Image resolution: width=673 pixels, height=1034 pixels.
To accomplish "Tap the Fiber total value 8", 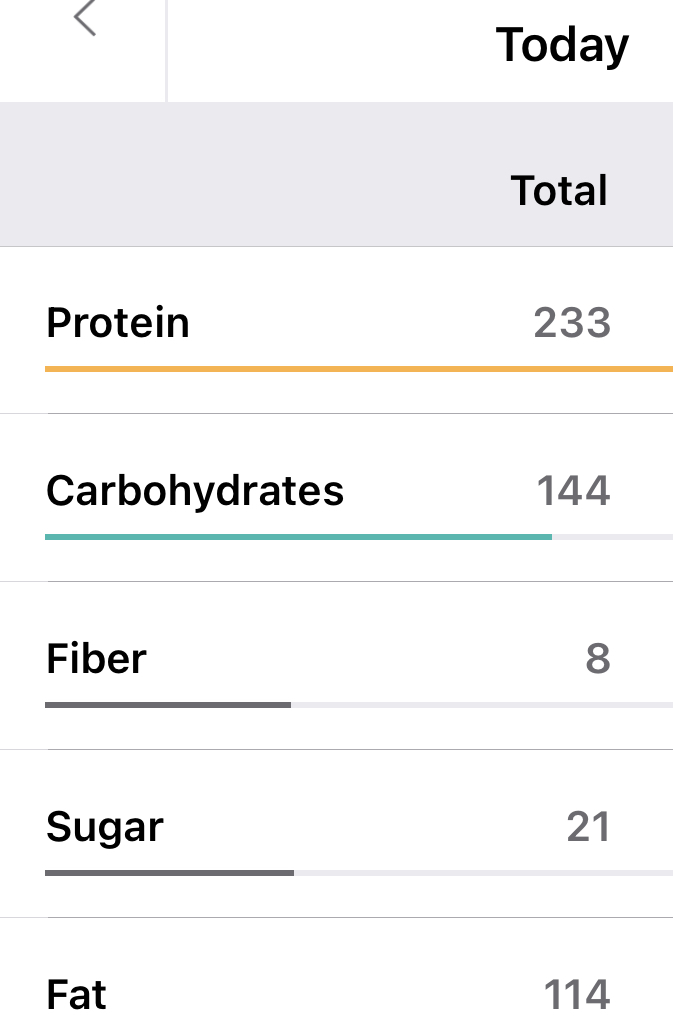I will pyautogui.click(x=598, y=659).
